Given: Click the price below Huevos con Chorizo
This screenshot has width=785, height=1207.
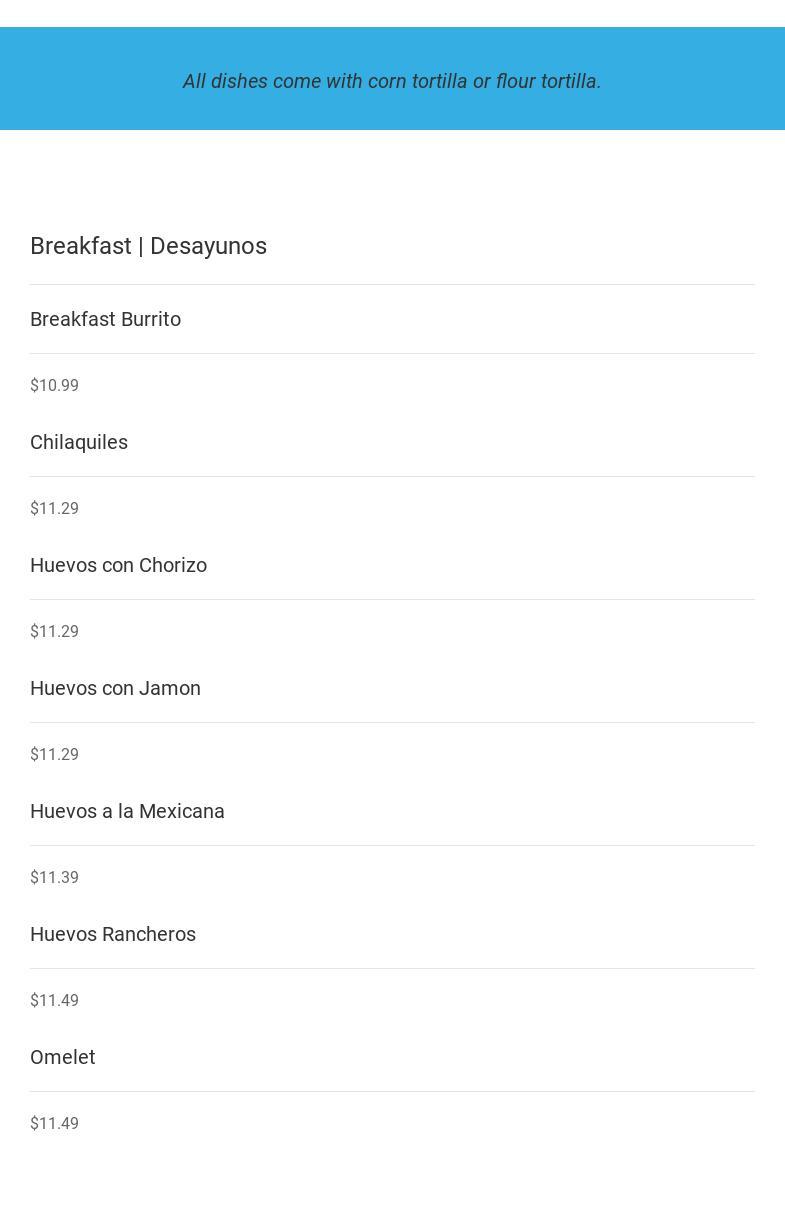Looking at the screenshot, I should click(54, 631).
